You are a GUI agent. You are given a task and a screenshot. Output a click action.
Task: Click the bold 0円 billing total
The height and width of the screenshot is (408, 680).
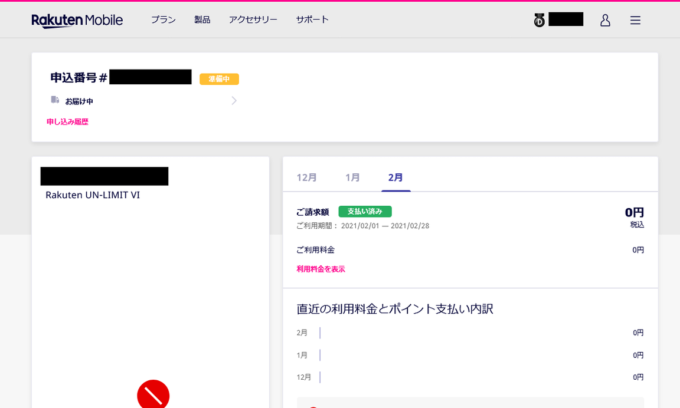(x=634, y=212)
